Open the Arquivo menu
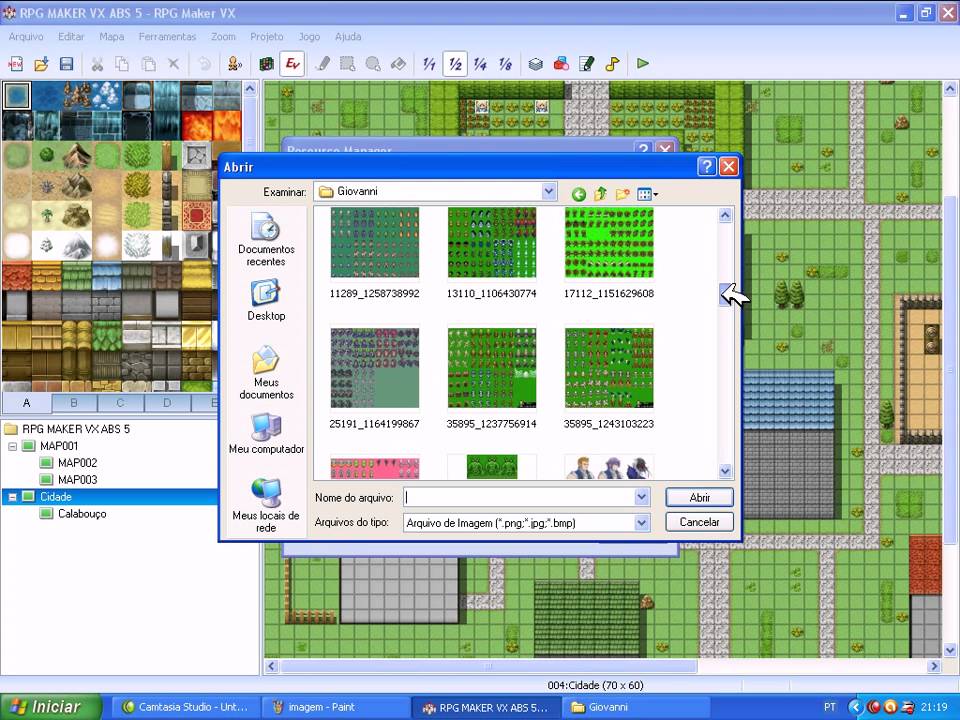This screenshot has width=960, height=720. [x=26, y=37]
